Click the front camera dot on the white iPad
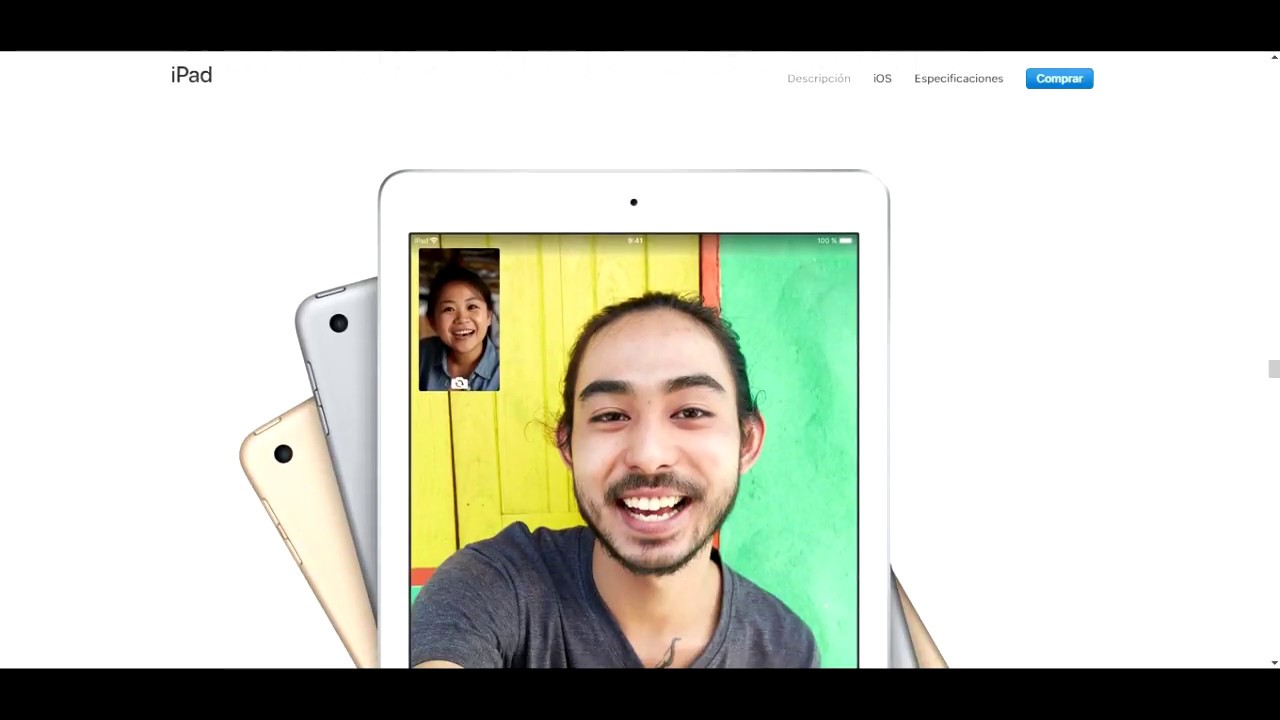Screen dimensions: 1280x720 coord(633,202)
